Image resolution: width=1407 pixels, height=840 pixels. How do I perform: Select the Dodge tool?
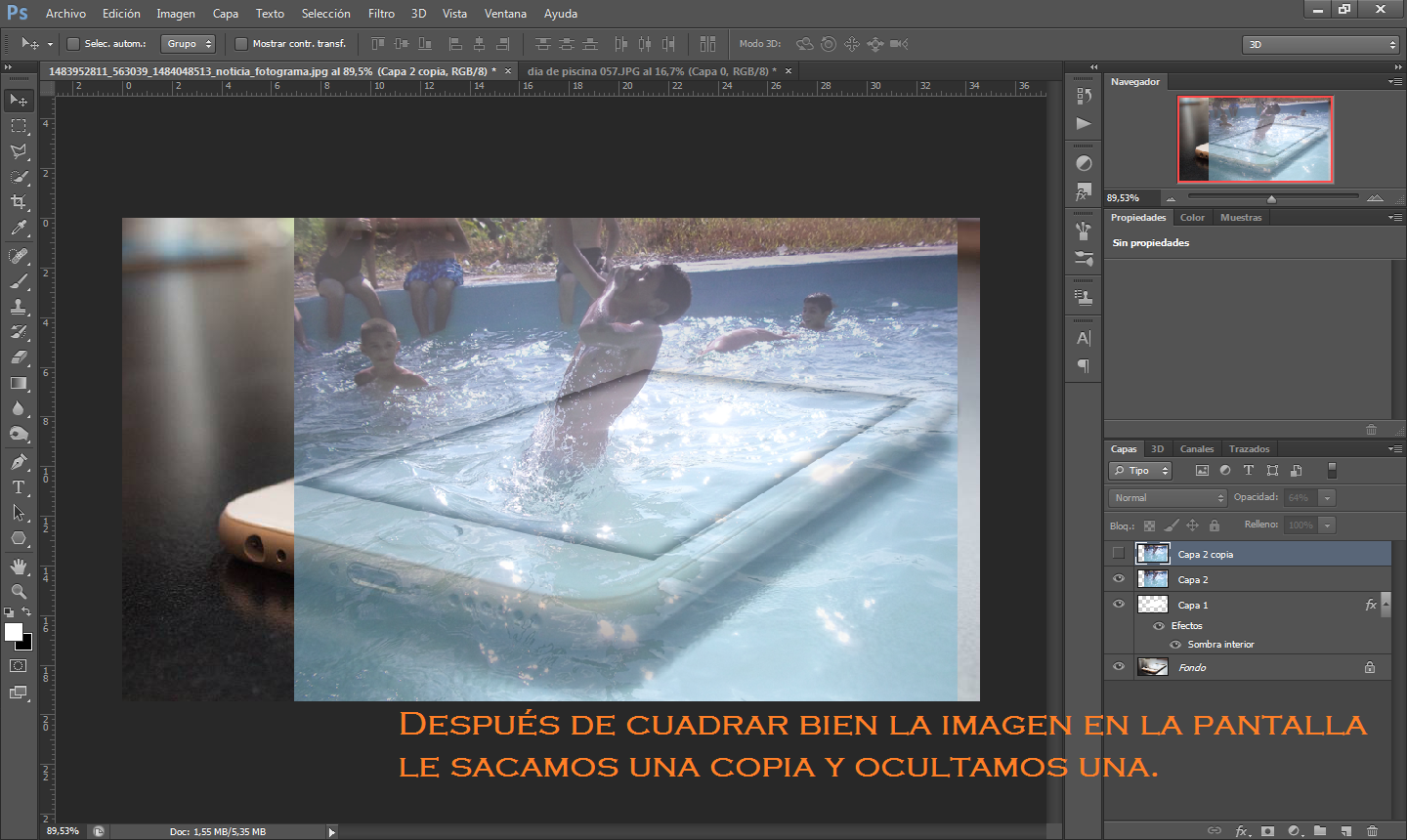coord(19,434)
